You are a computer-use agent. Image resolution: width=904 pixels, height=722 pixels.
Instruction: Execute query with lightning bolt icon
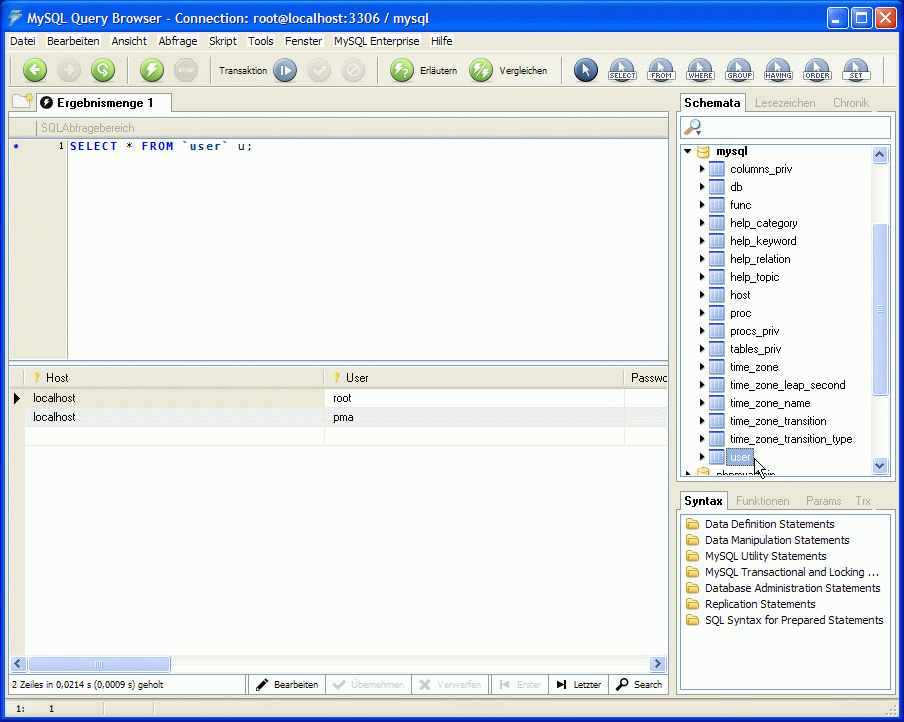[x=152, y=70]
